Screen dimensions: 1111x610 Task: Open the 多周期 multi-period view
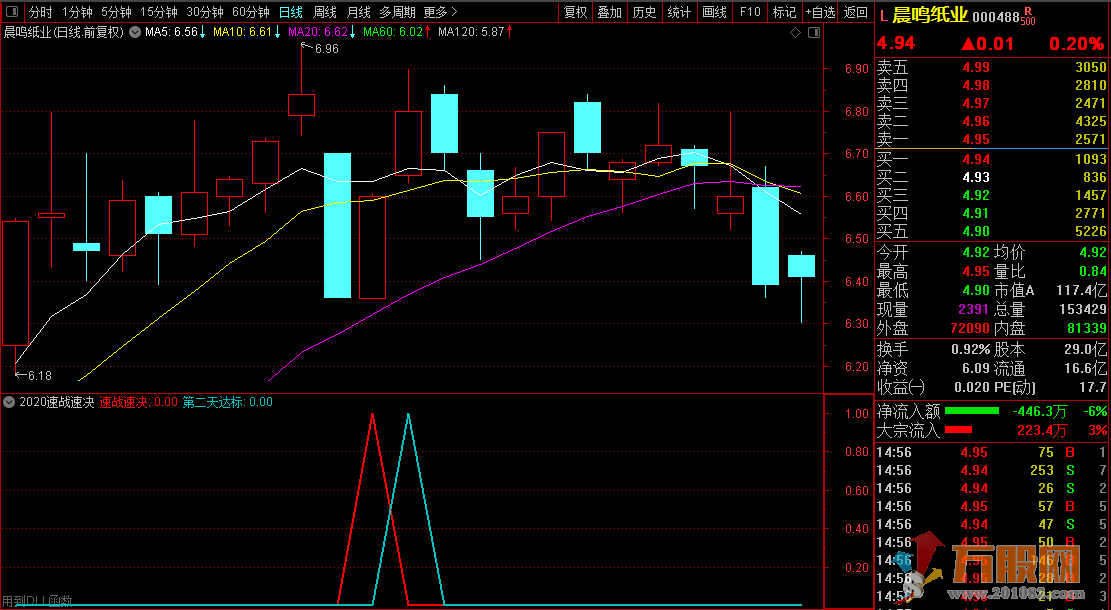pyautogui.click(x=397, y=12)
